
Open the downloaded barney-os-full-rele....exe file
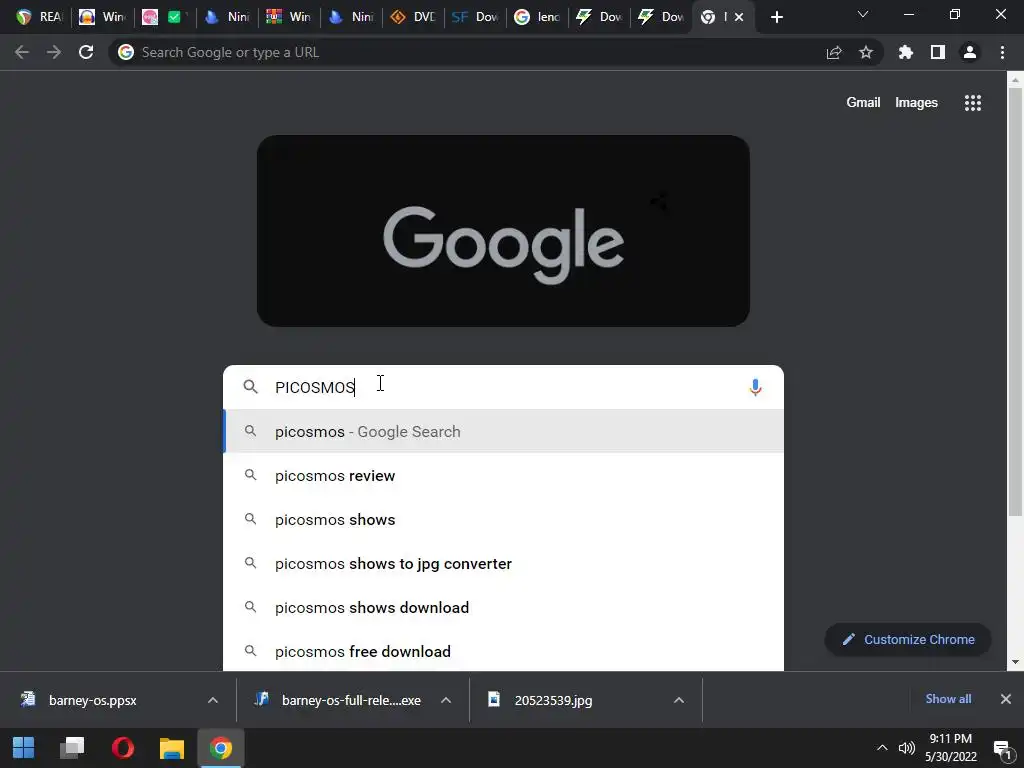(351, 700)
